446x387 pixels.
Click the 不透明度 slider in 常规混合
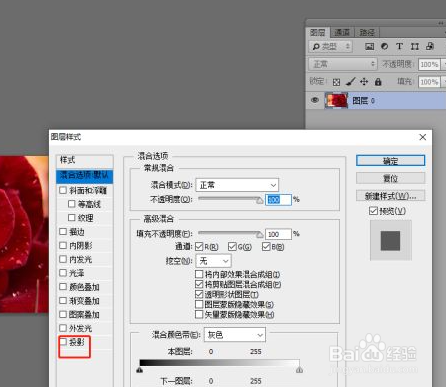click(230, 199)
